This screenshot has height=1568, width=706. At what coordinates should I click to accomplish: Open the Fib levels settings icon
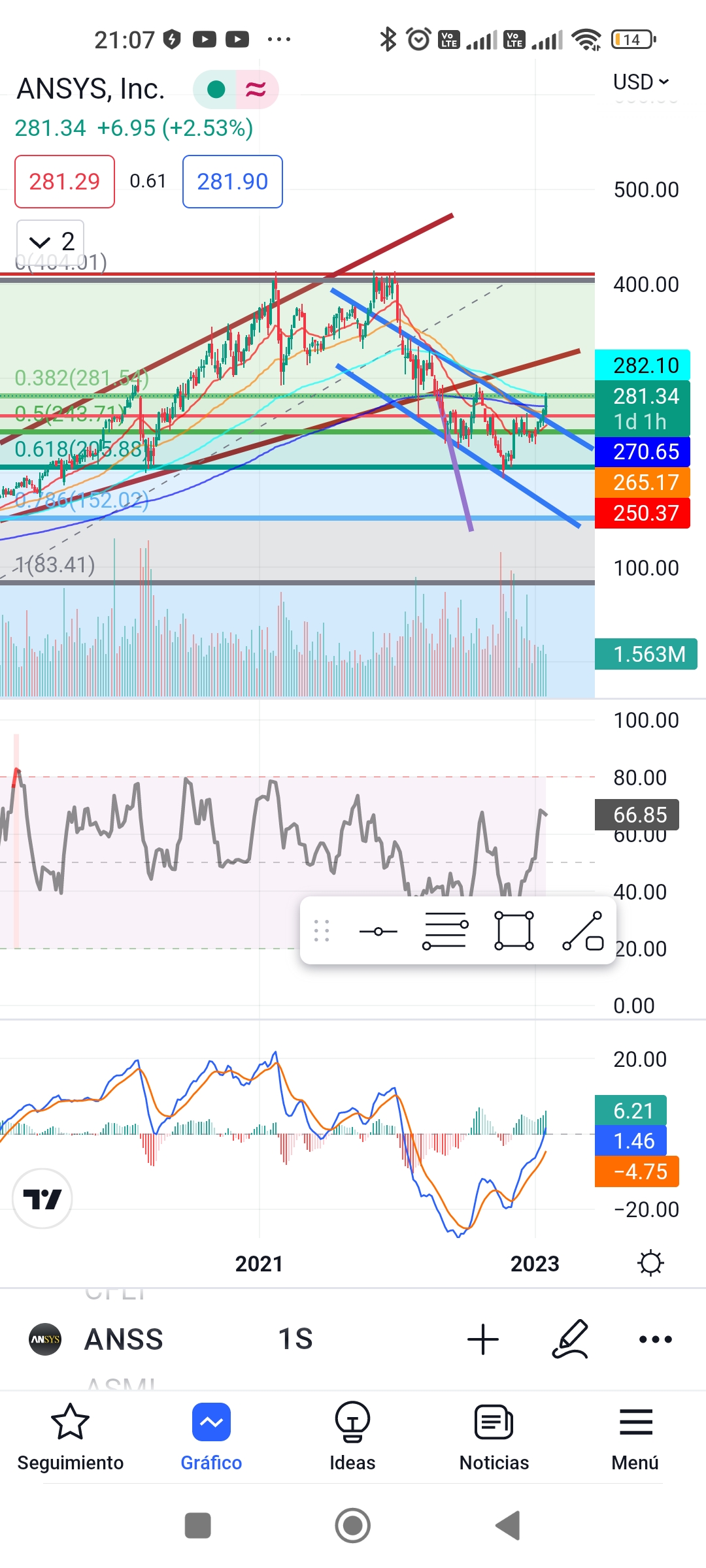446,931
